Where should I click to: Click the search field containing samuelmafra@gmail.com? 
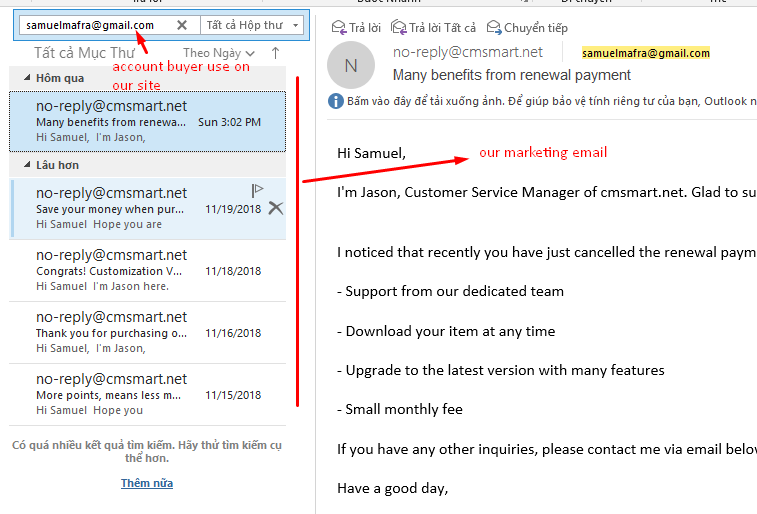[x=95, y=25]
